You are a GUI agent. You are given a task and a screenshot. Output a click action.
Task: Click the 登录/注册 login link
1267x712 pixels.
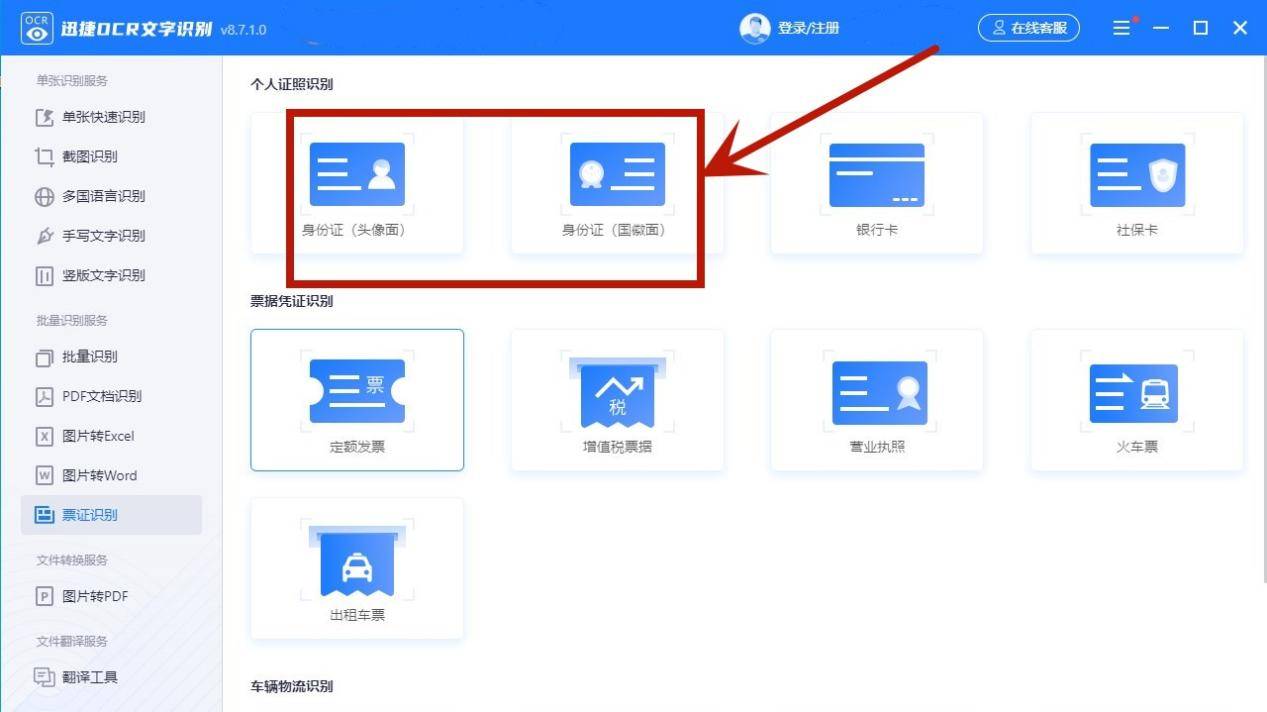click(x=808, y=28)
